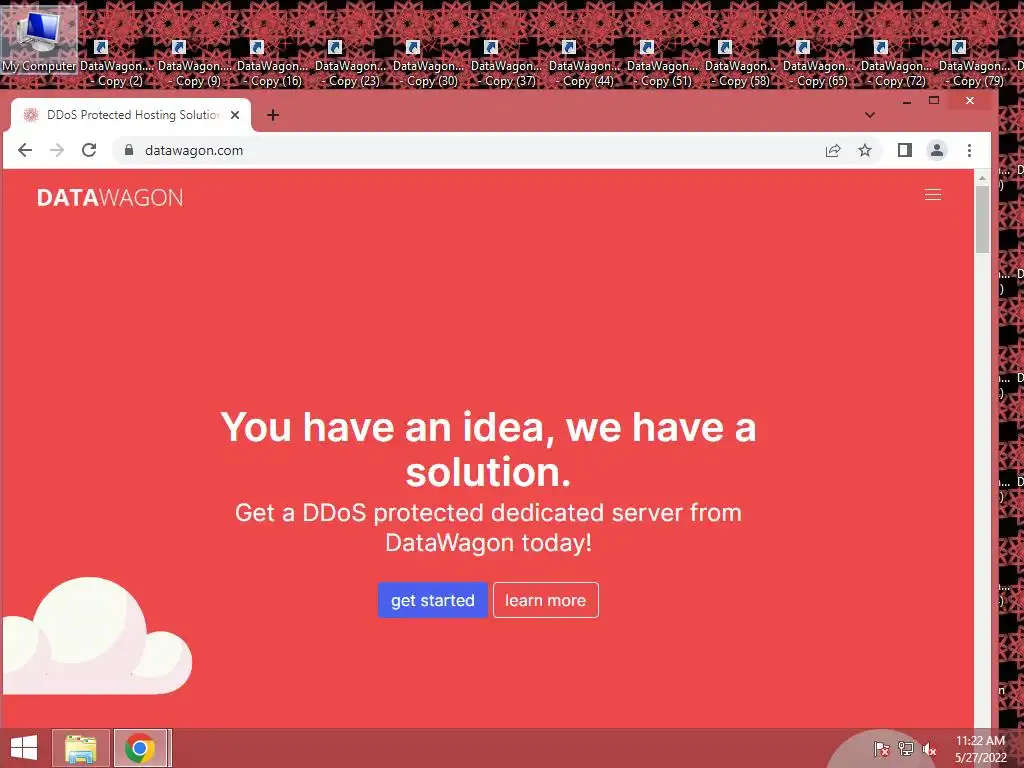Image resolution: width=1024 pixels, height=768 pixels.
Task: Close the Chrome window
Action: [x=970, y=101]
